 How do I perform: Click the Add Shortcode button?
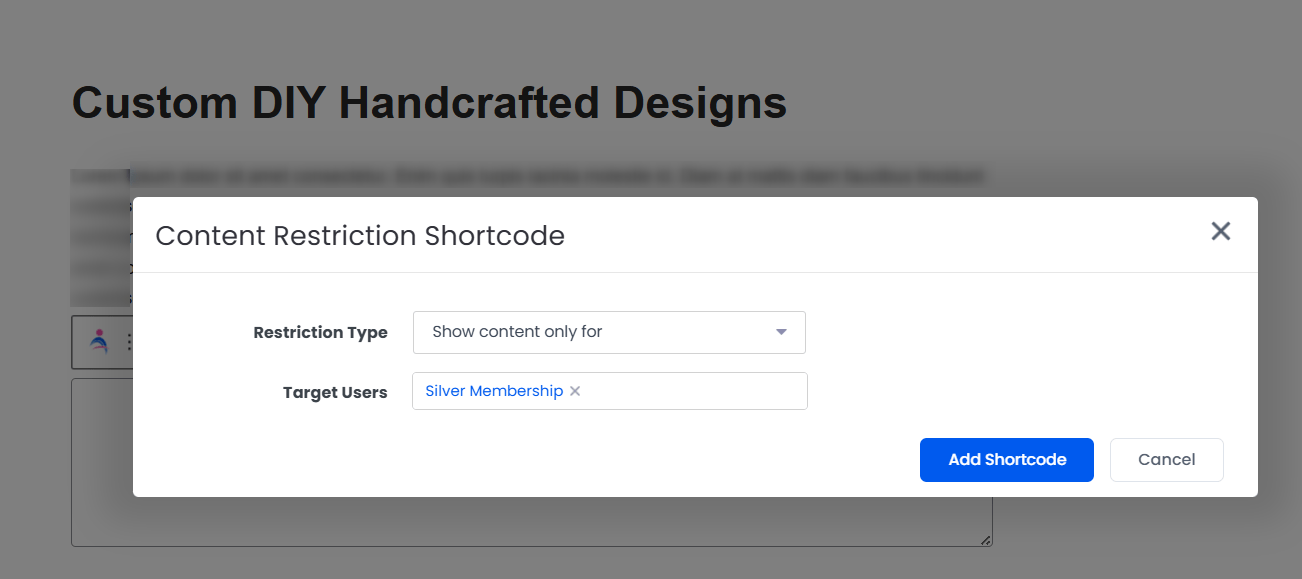(x=1007, y=460)
